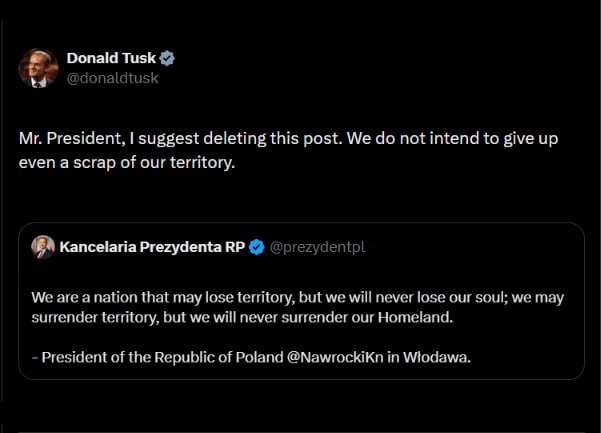Open the @donaldtusk handle
The image size is (601, 433).
[112, 78]
